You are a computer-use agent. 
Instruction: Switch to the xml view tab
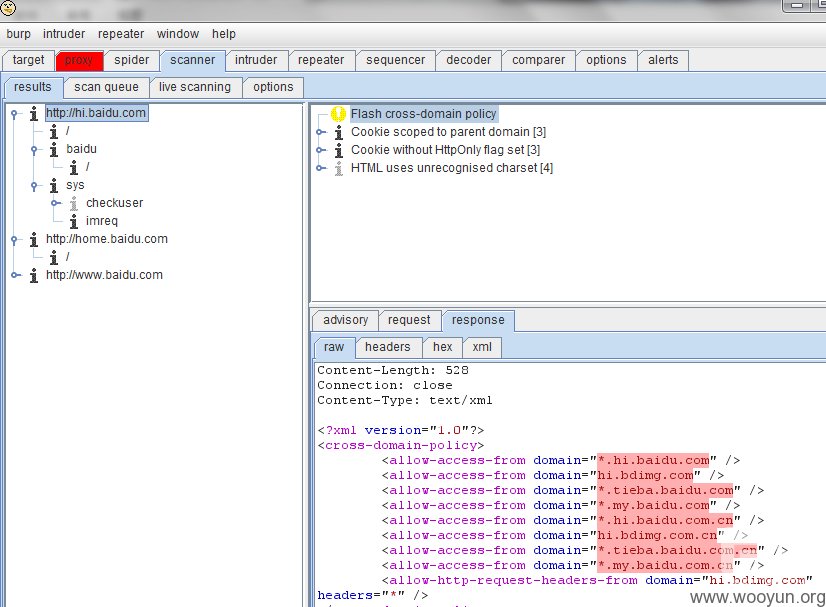pyautogui.click(x=482, y=347)
